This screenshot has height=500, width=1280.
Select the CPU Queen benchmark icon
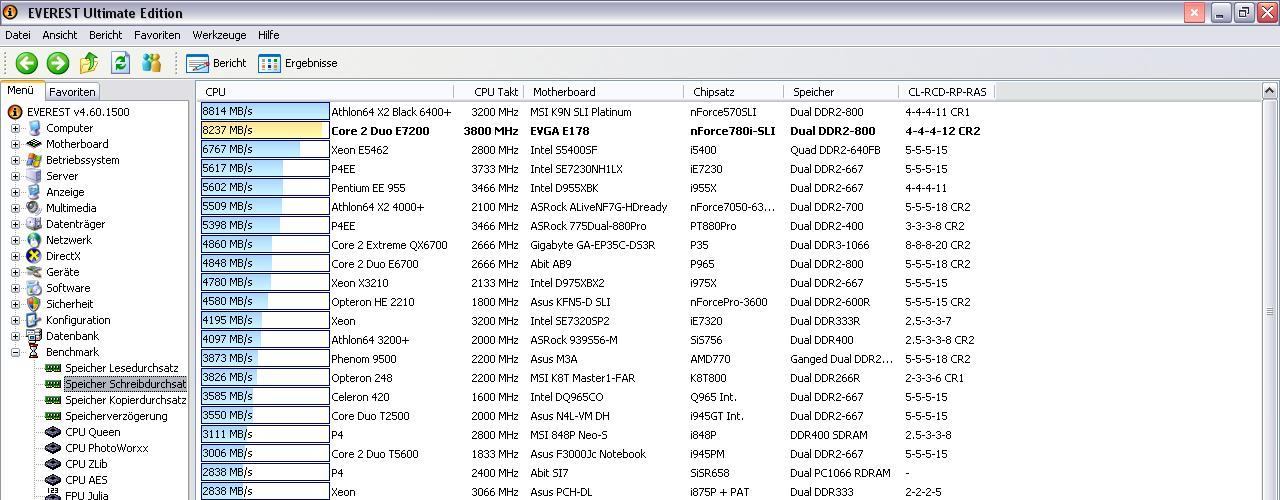pyautogui.click(x=54, y=432)
